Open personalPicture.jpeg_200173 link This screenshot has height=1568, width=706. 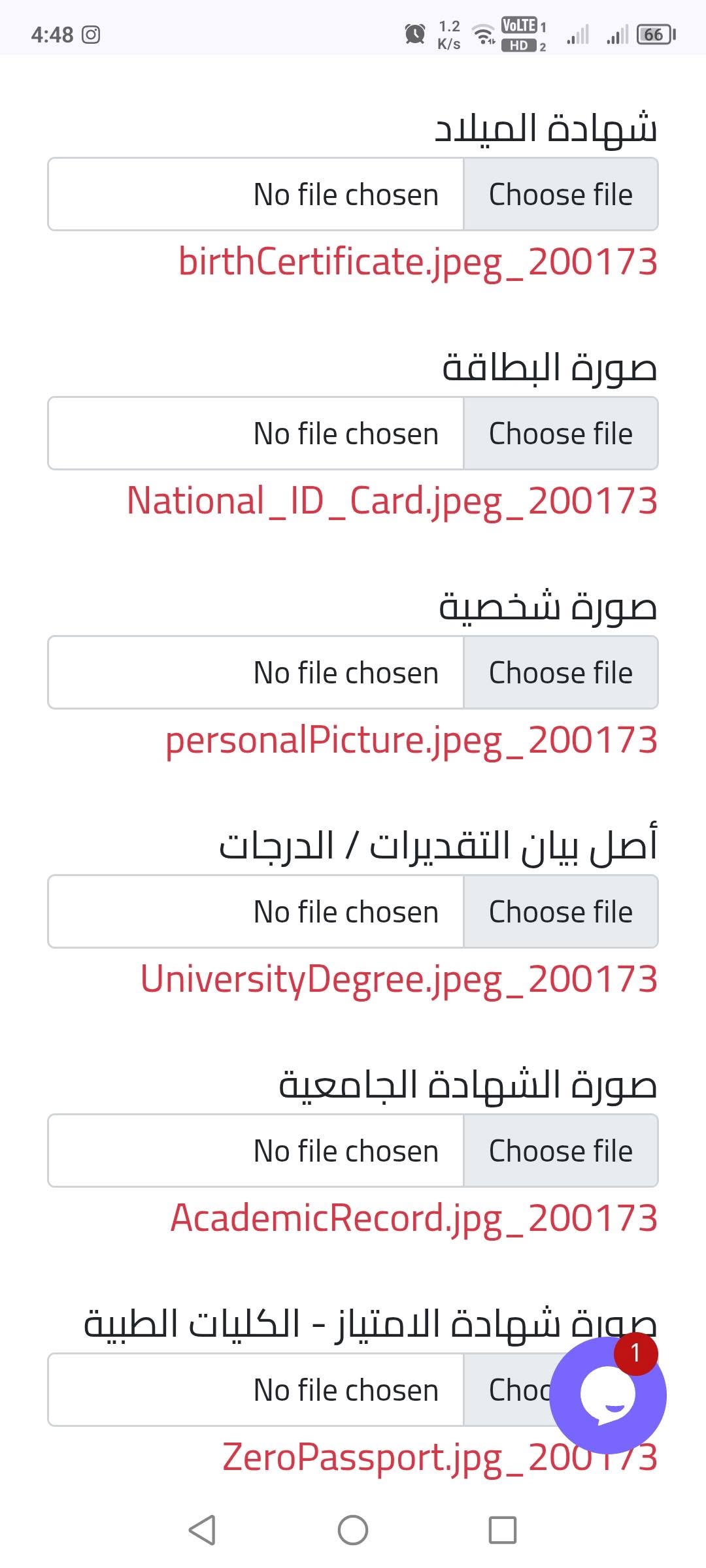point(411,741)
